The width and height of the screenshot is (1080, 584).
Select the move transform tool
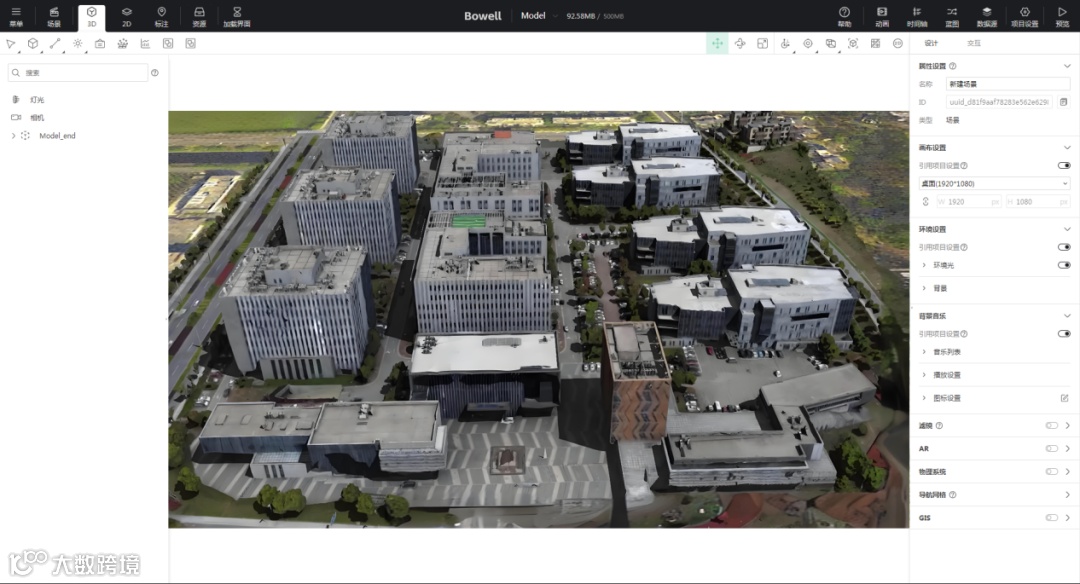coord(717,43)
